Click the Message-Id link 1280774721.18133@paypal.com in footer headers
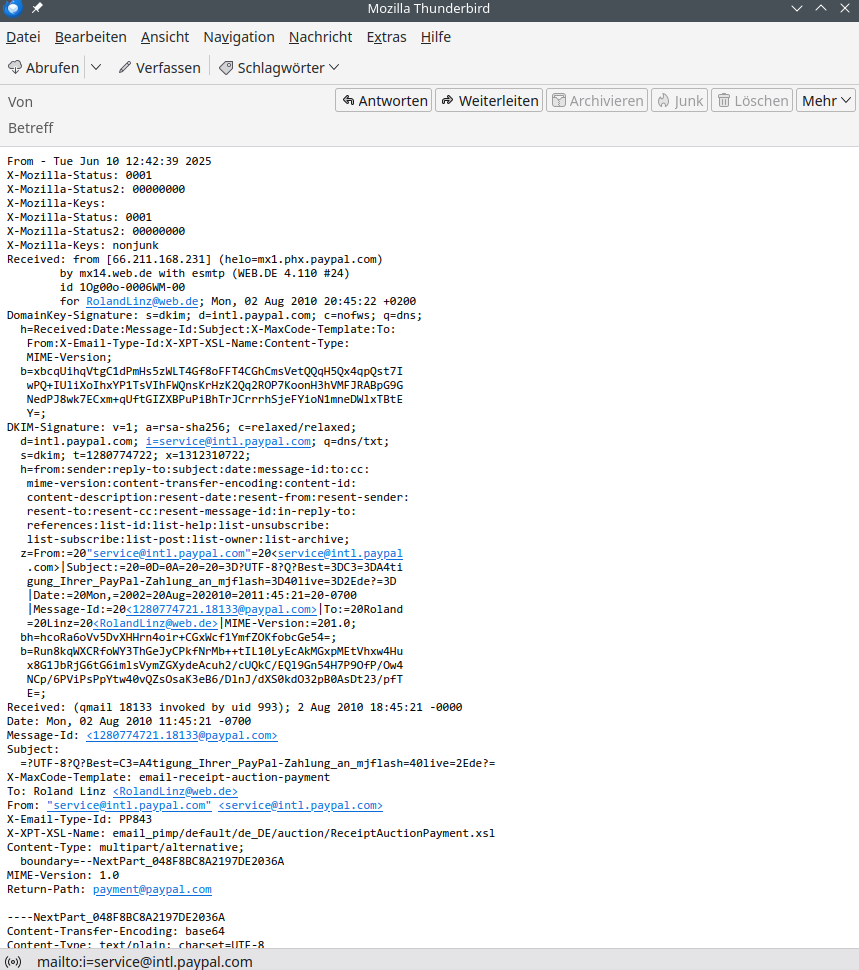The image size is (859, 970). (182, 735)
